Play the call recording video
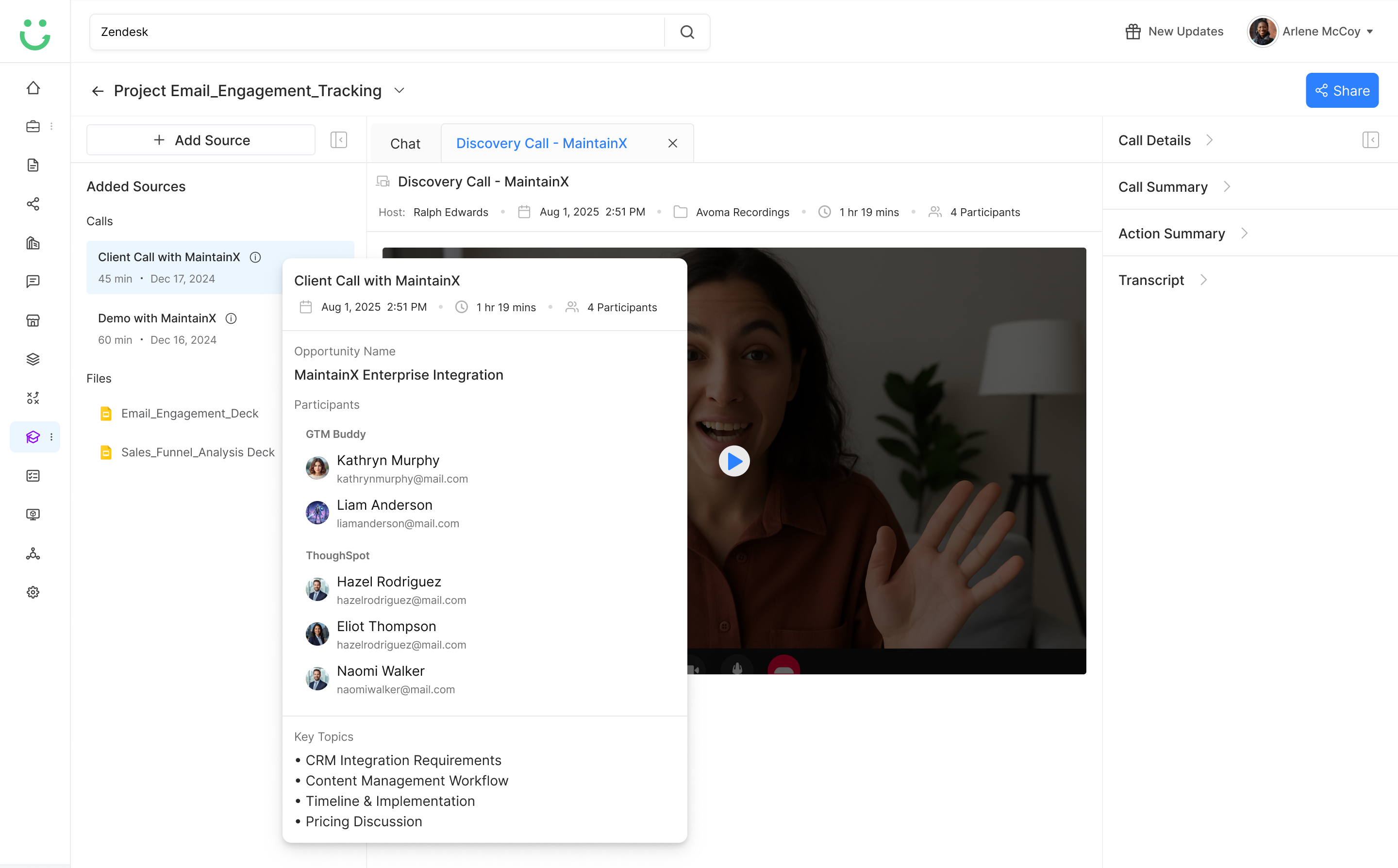 point(734,461)
